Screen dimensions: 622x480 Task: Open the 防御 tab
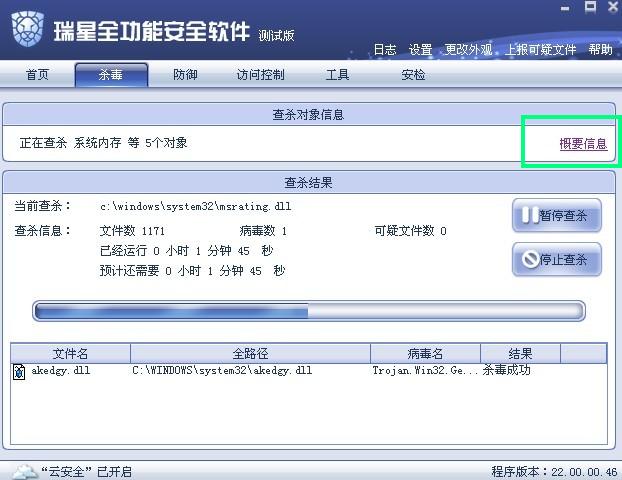point(185,74)
